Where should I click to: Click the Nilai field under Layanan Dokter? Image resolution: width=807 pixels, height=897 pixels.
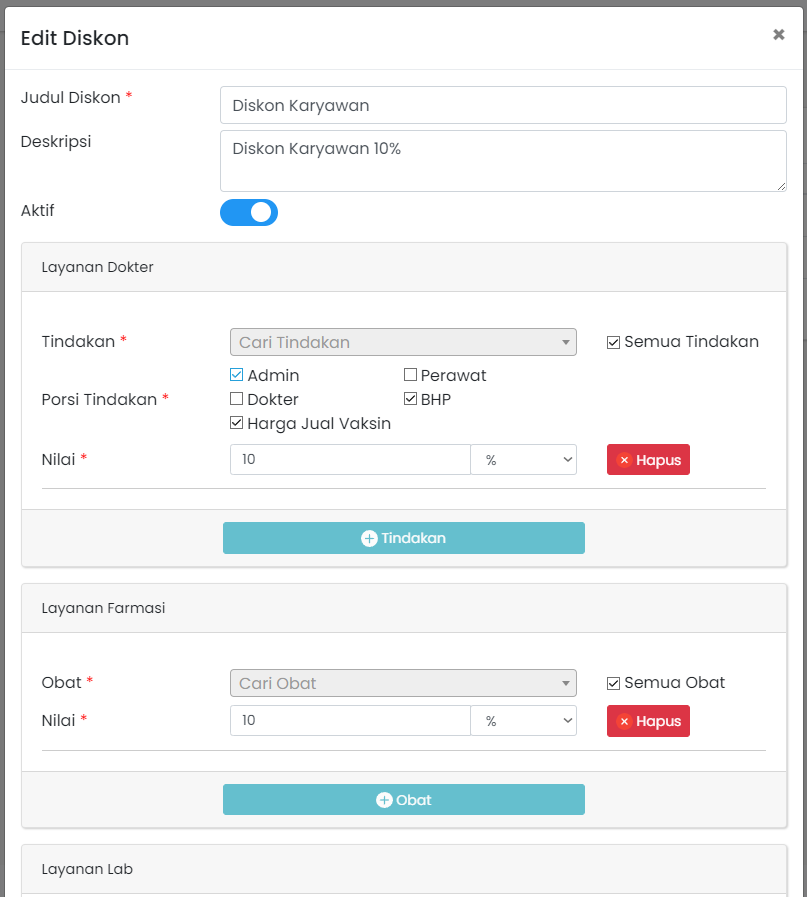[350, 460]
